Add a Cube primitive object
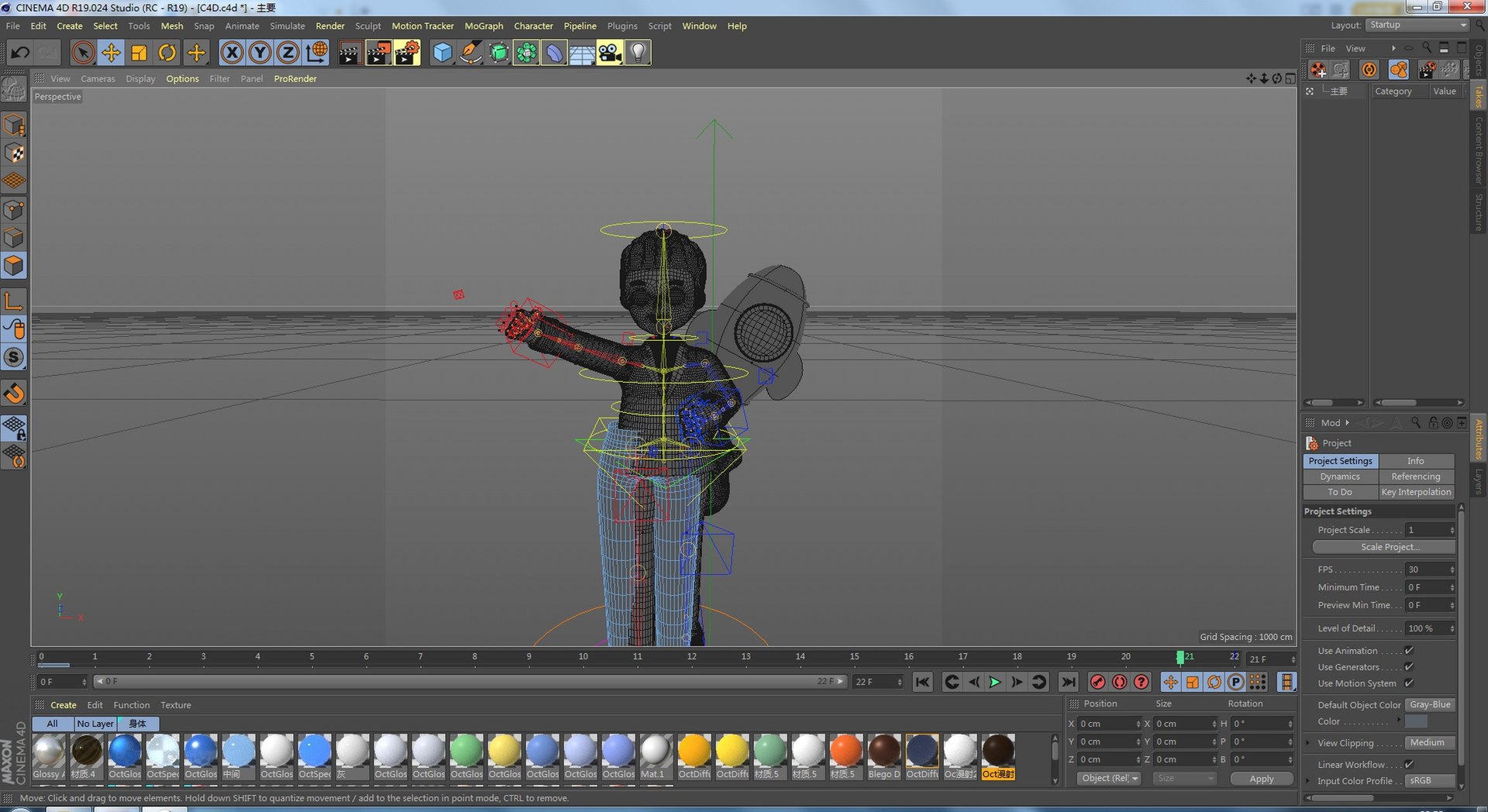This screenshot has width=1488, height=812. (x=442, y=53)
